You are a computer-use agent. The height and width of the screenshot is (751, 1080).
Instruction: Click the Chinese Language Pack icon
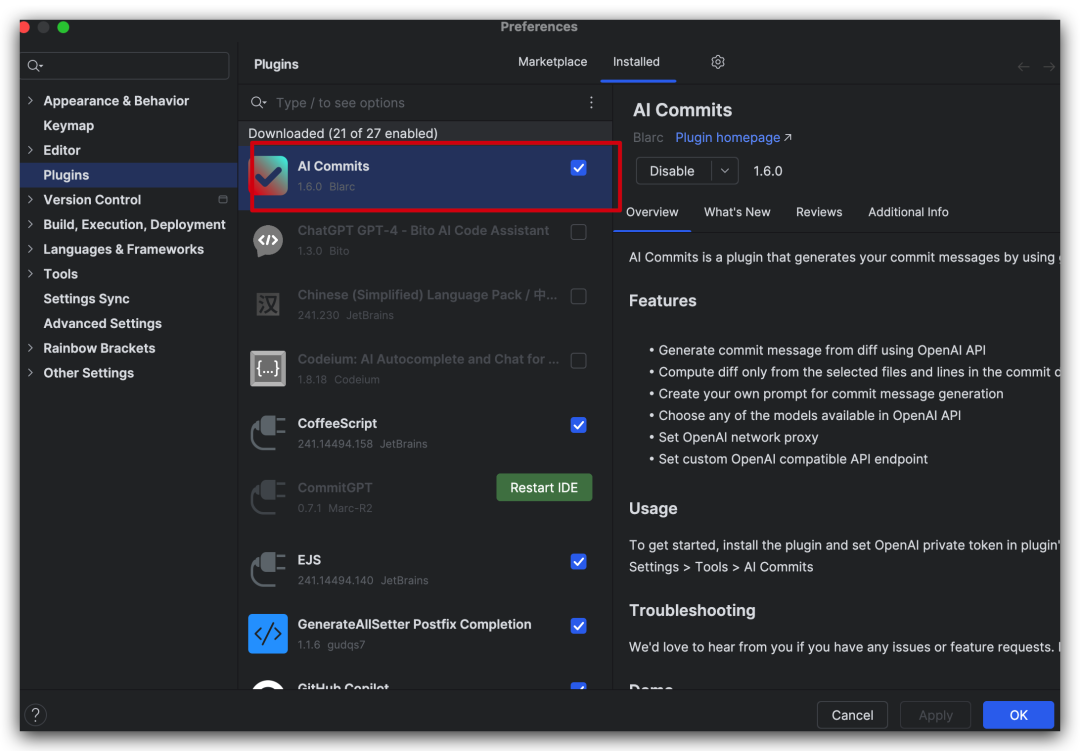(x=268, y=304)
